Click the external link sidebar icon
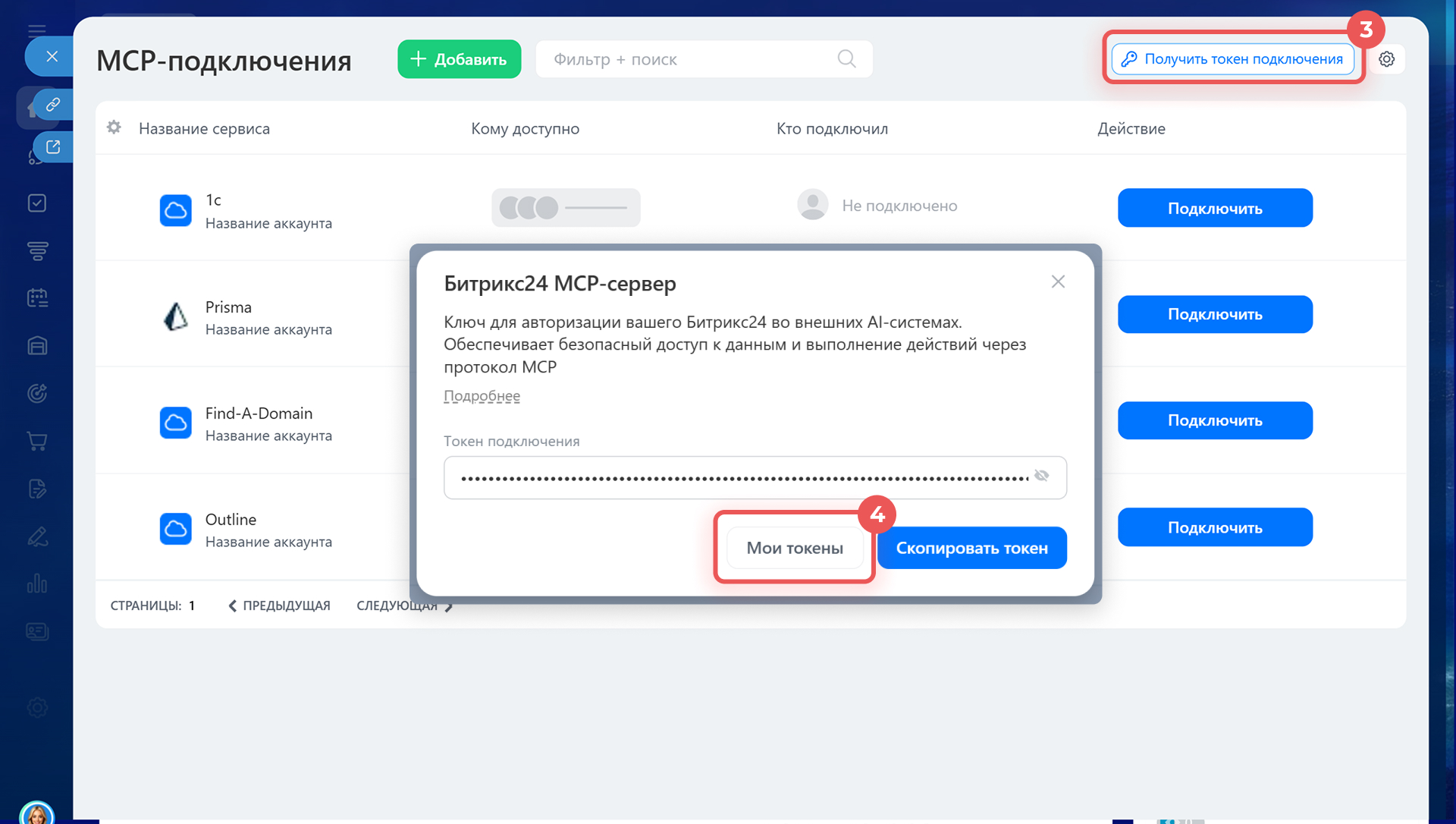 click(x=52, y=147)
